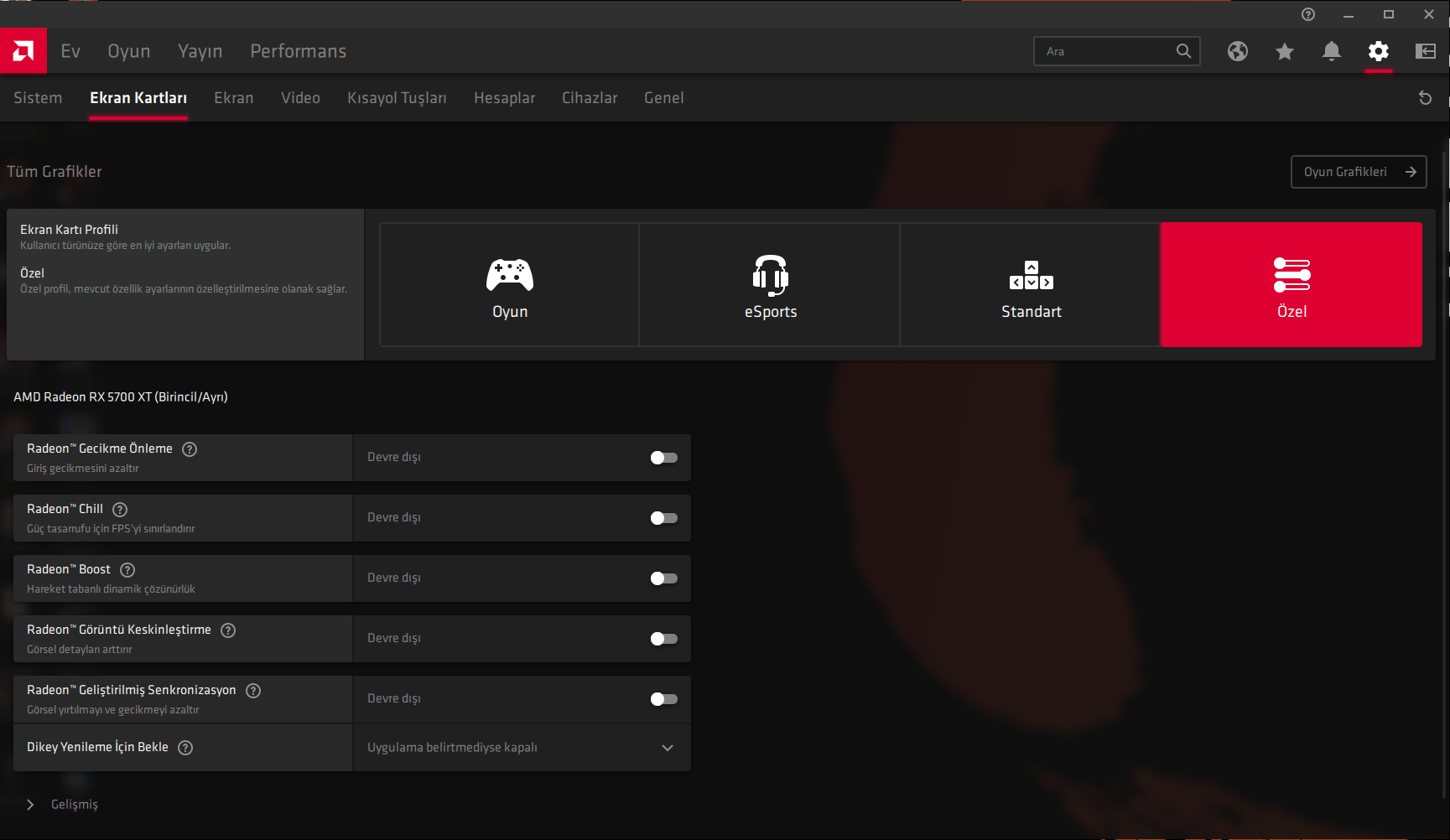Go to the Ev menu
Screen dimensions: 1450x840
click(70, 51)
